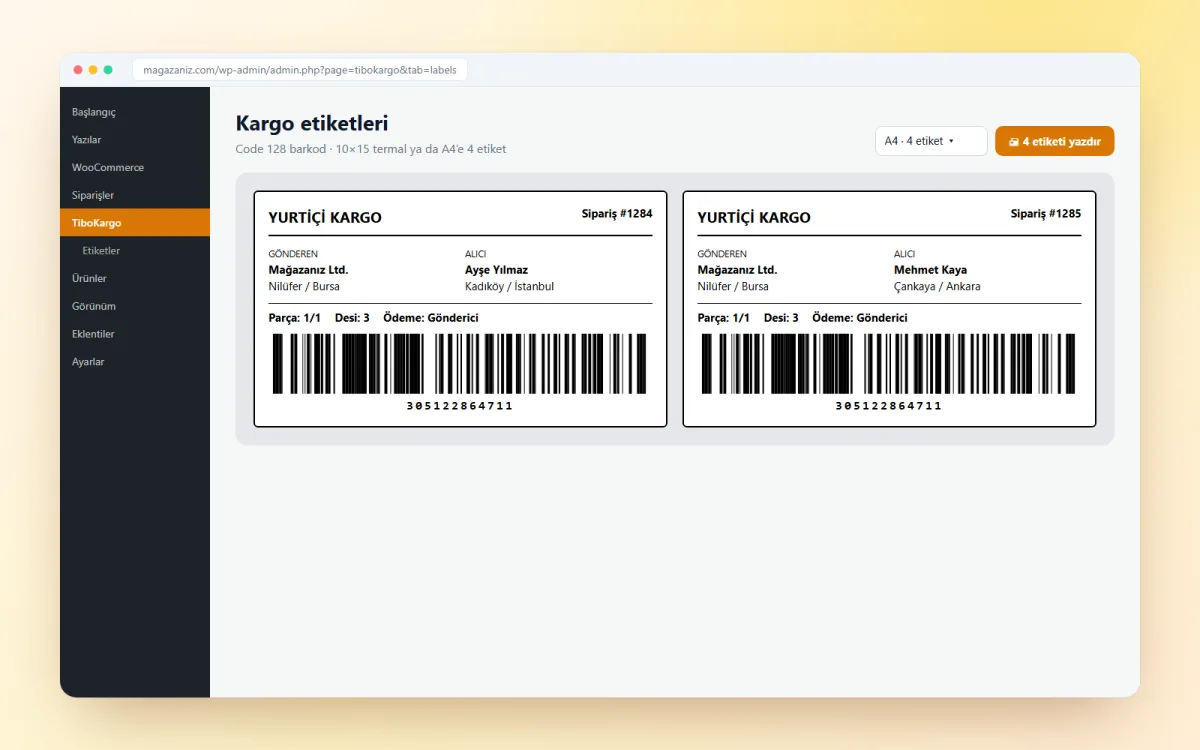The image size is (1200, 750).
Task: Open Görünüm from the sidebar
Action: (135, 306)
